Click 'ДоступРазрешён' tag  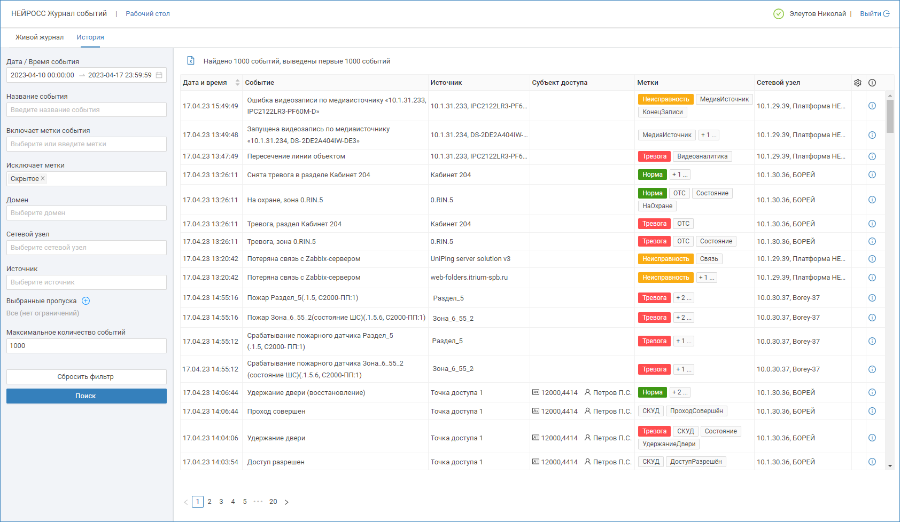pyautogui.click(x=696, y=462)
